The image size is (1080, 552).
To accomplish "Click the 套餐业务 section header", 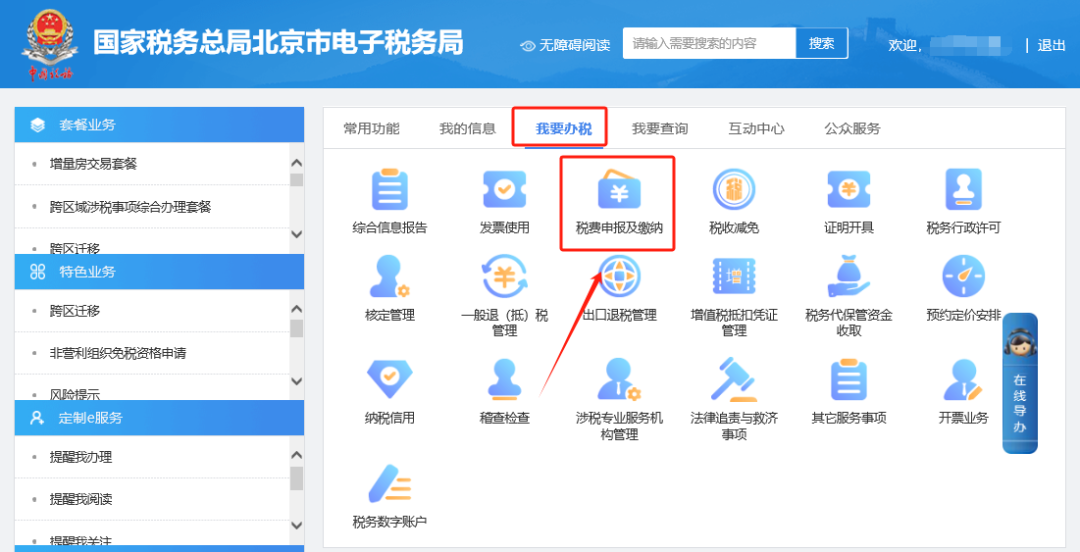I will [x=159, y=125].
